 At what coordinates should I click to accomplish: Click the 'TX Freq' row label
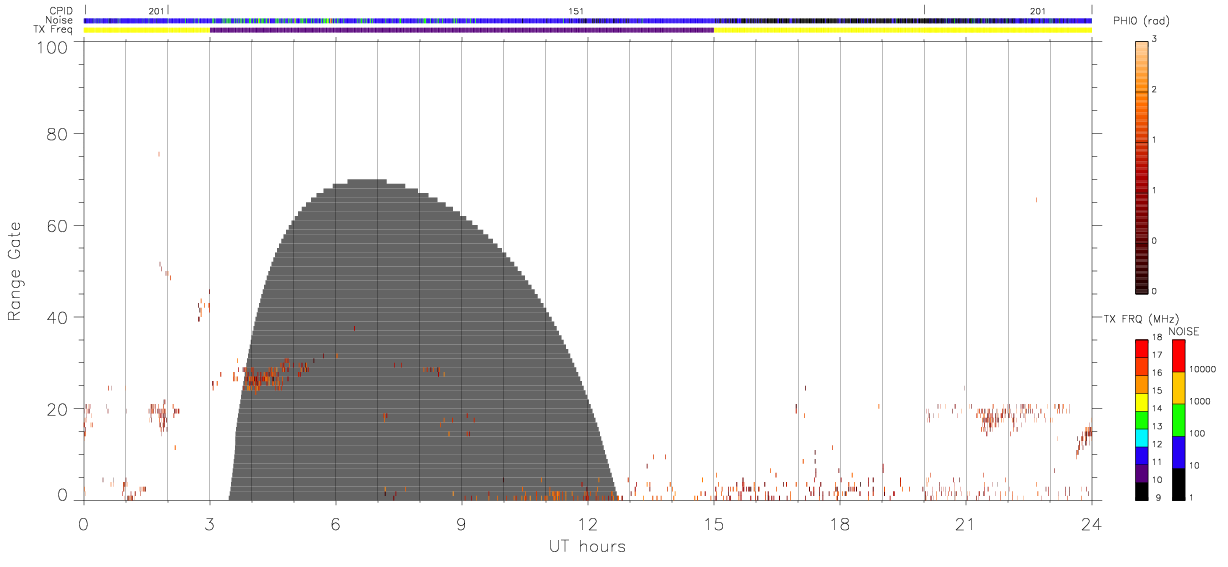(55, 30)
